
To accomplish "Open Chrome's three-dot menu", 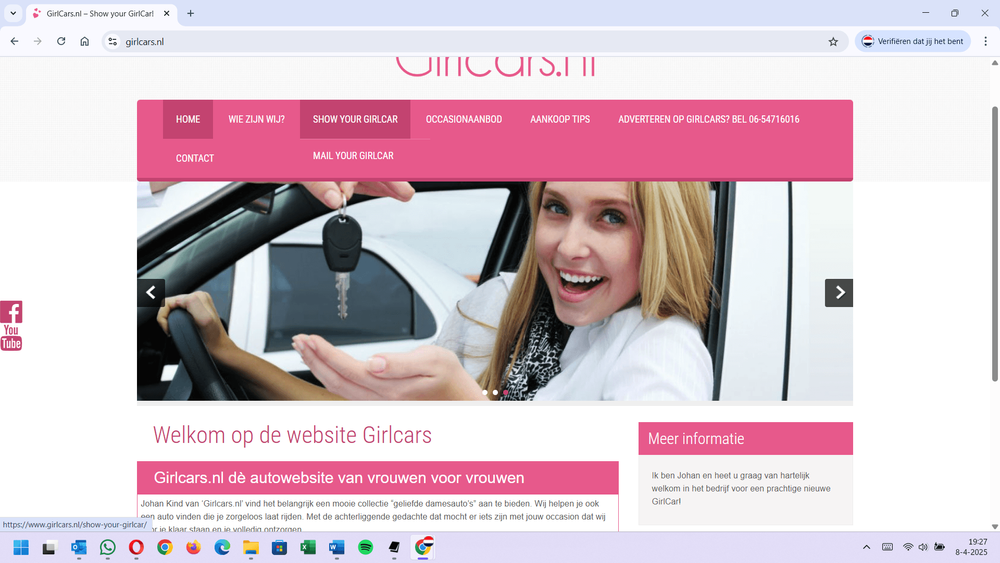I will point(985,41).
